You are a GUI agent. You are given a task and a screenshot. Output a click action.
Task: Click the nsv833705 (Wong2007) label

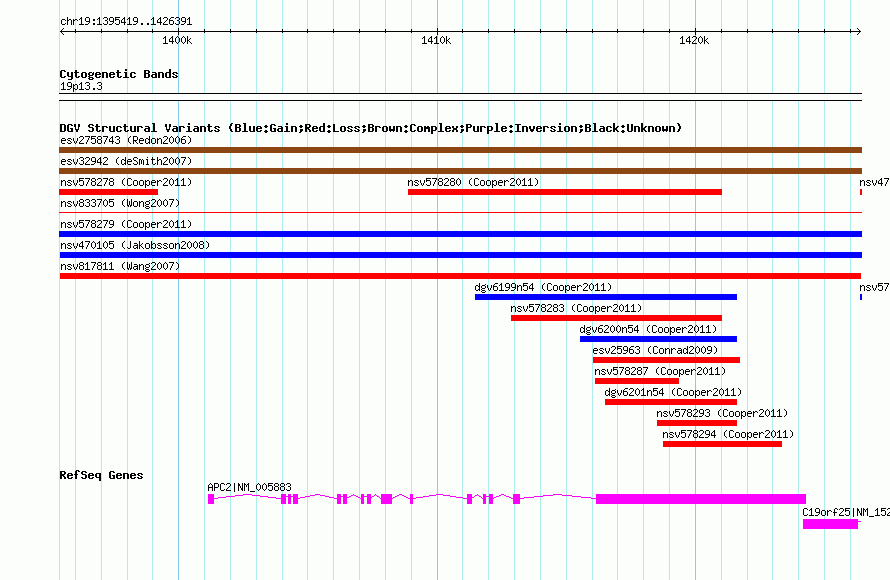point(120,203)
